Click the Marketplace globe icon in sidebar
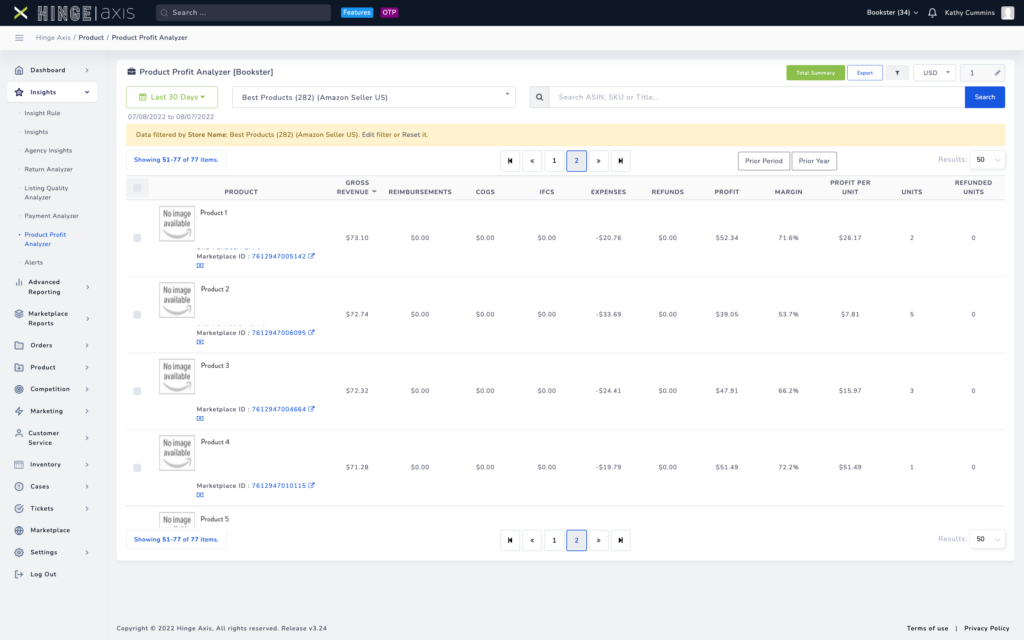Image resolution: width=1024 pixels, height=640 pixels. pyautogui.click(x=19, y=530)
